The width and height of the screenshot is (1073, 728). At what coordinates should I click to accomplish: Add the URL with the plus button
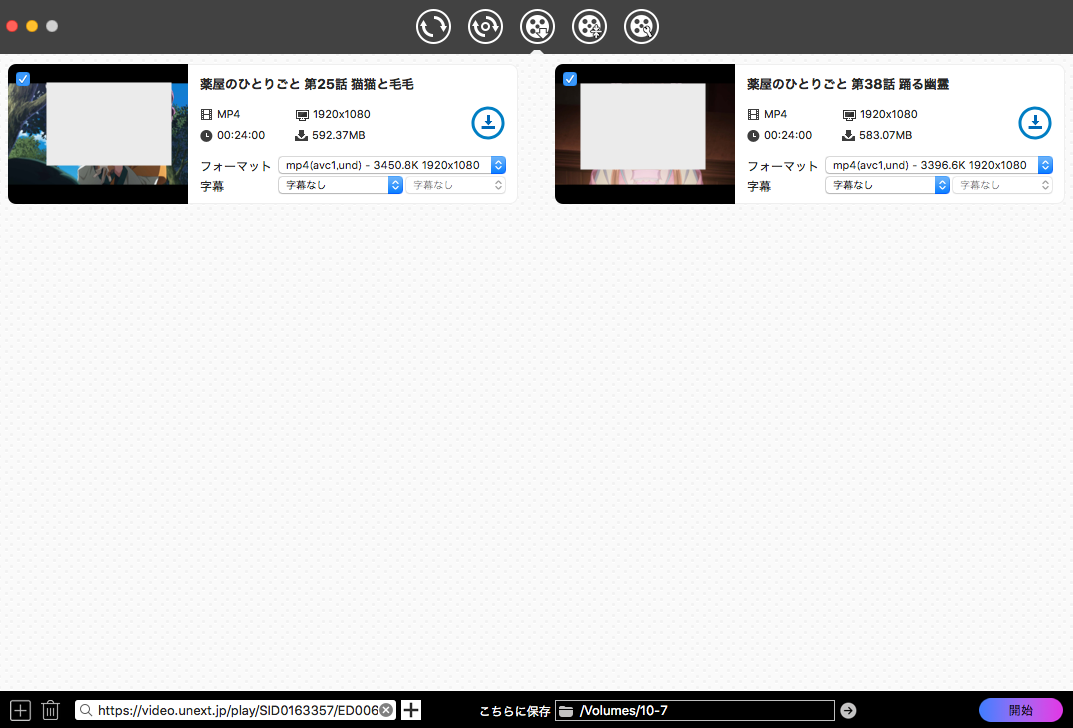(411, 710)
